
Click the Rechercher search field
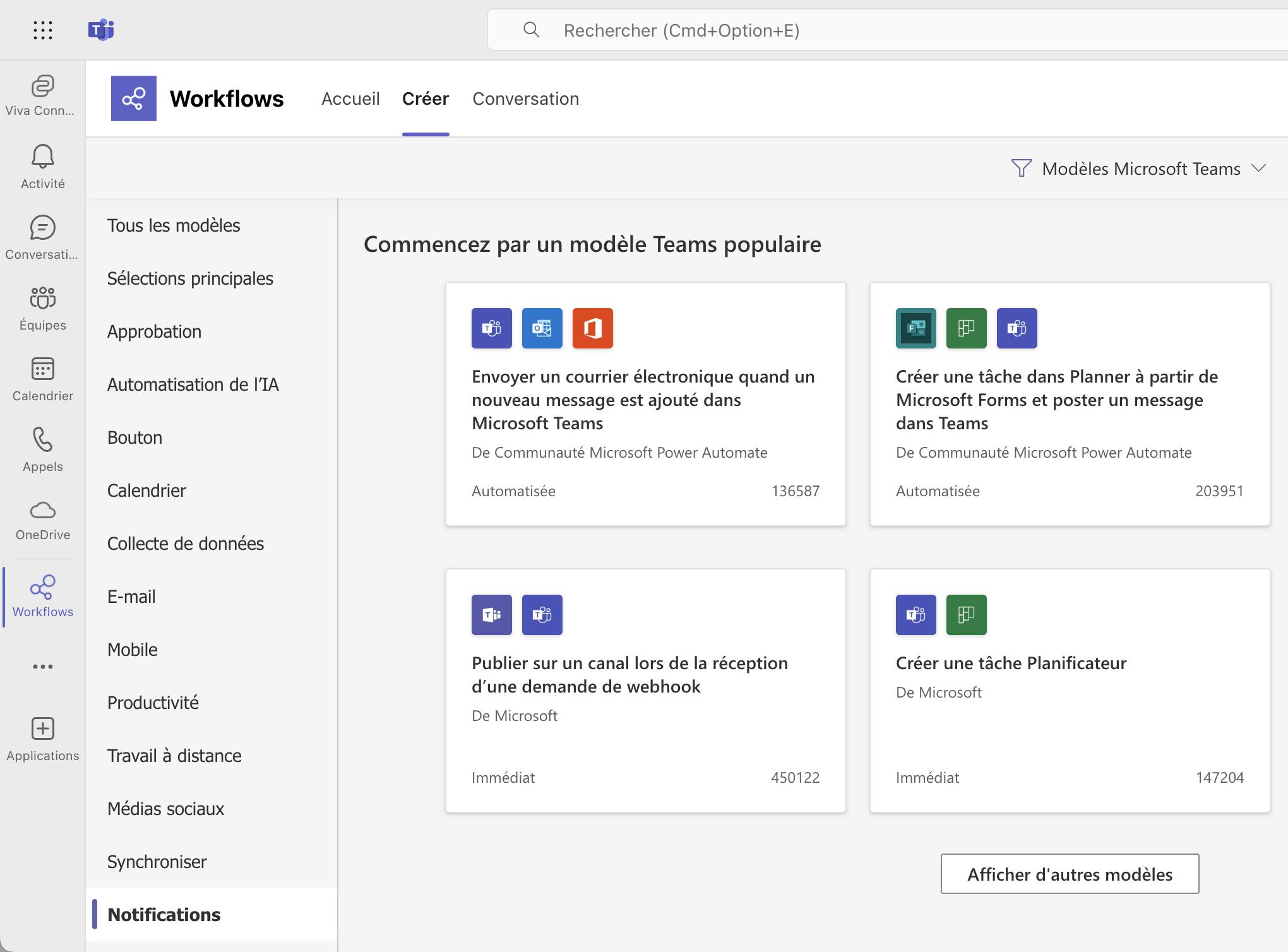(887, 30)
